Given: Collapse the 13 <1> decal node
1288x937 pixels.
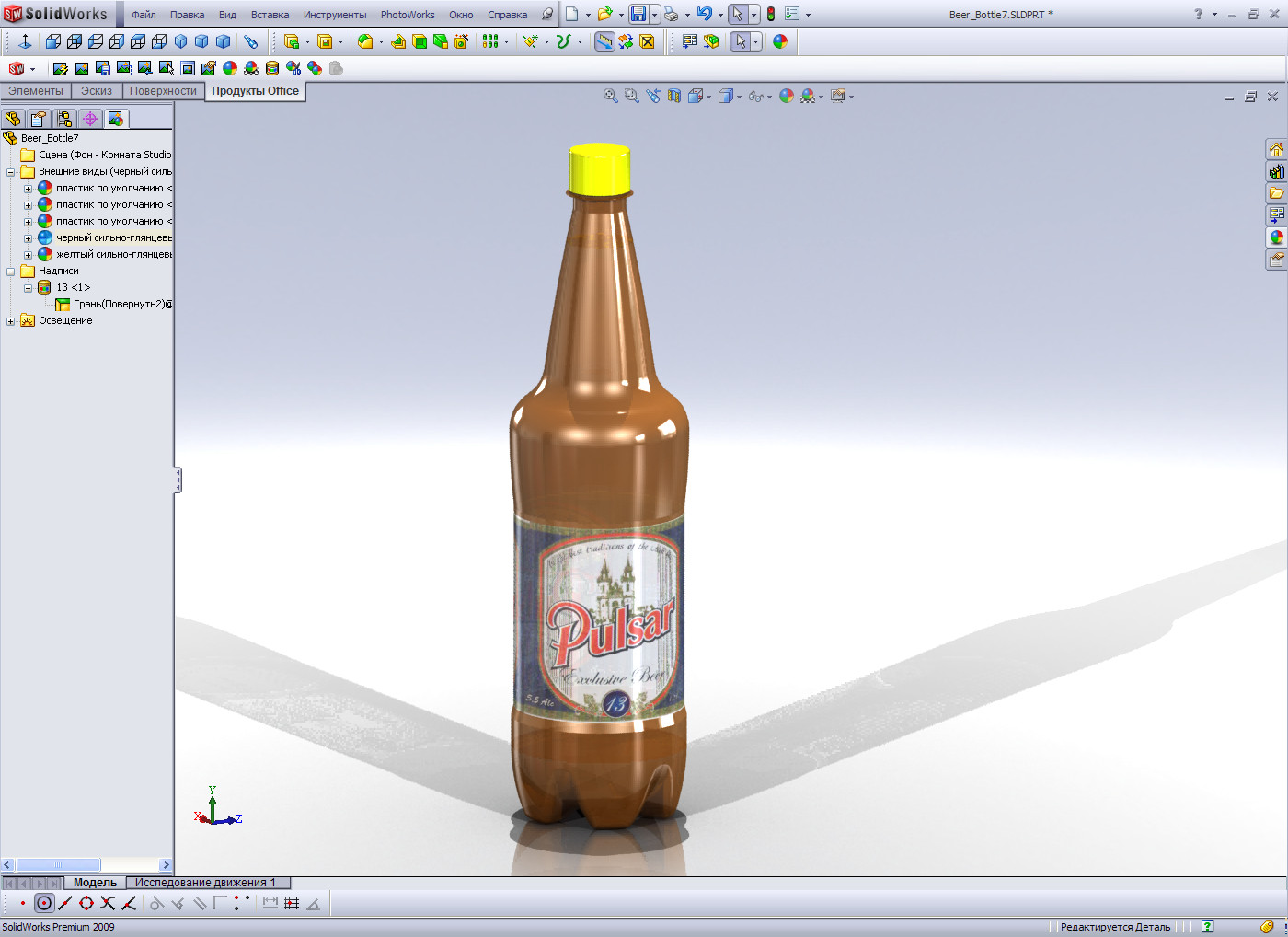Looking at the screenshot, I should point(28,288).
